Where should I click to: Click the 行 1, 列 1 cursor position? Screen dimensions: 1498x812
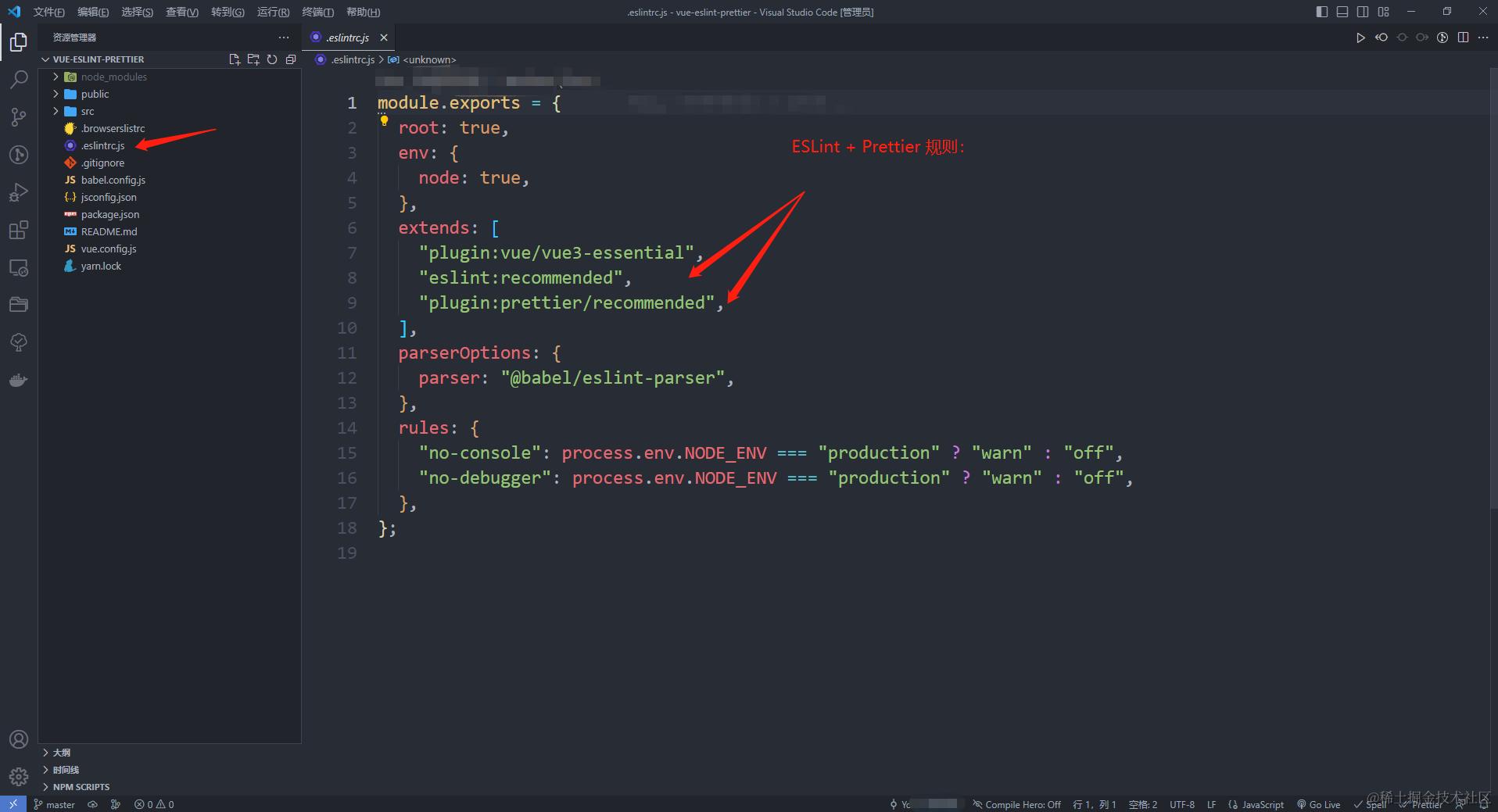click(1095, 804)
